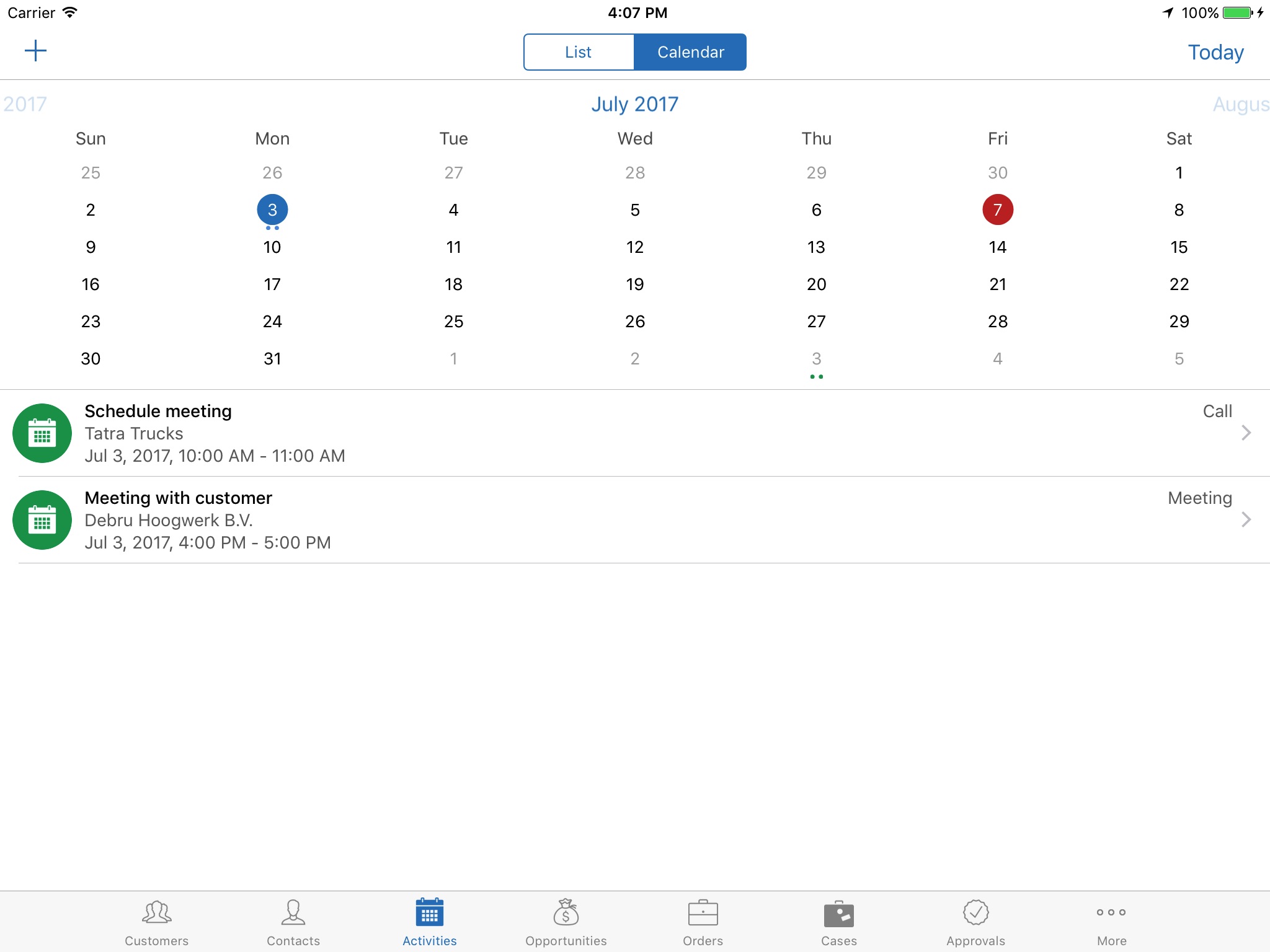Select Sunday July 2

[x=91, y=210]
